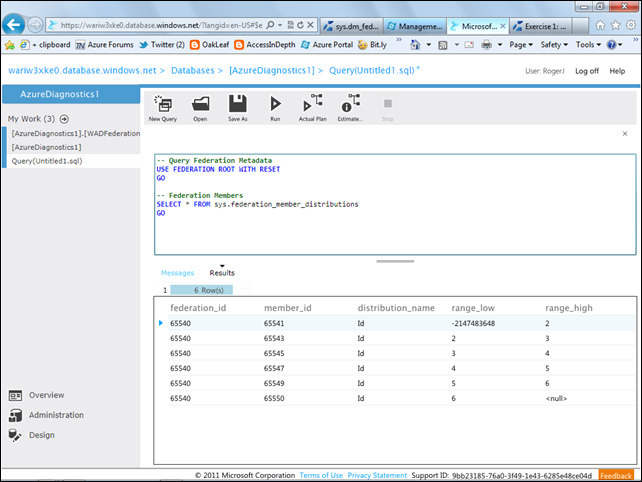Viewport: 642px width, 482px height.
Task: Expand the print options dropdown arrow
Action: (x=500, y=45)
